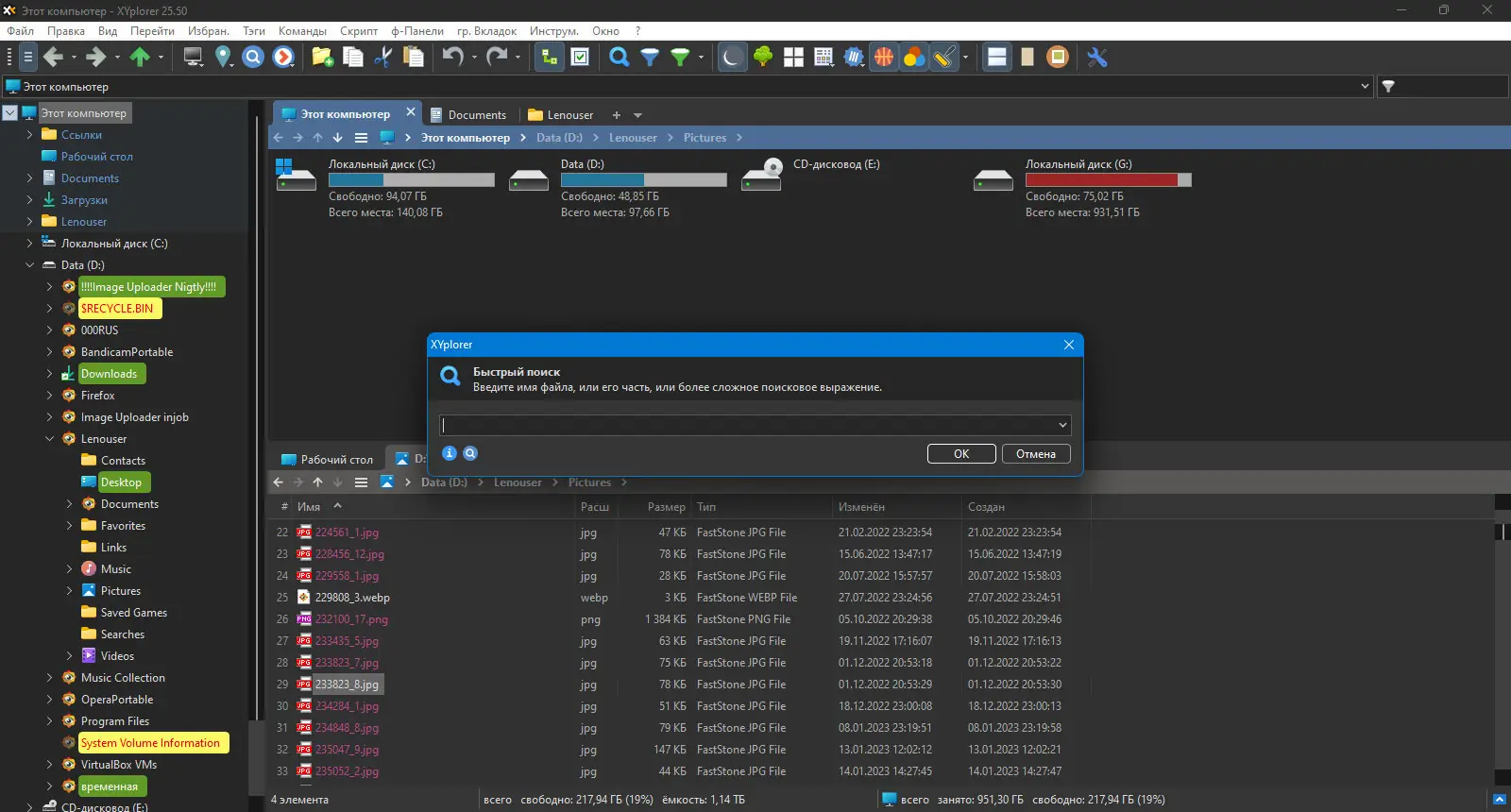Click the C: drive usage bar
The width and height of the screenshot is (1511, 812).
point(412,179)
